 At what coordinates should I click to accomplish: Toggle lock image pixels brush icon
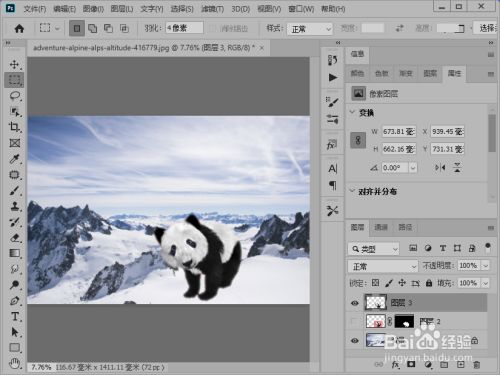pos(389,283)
